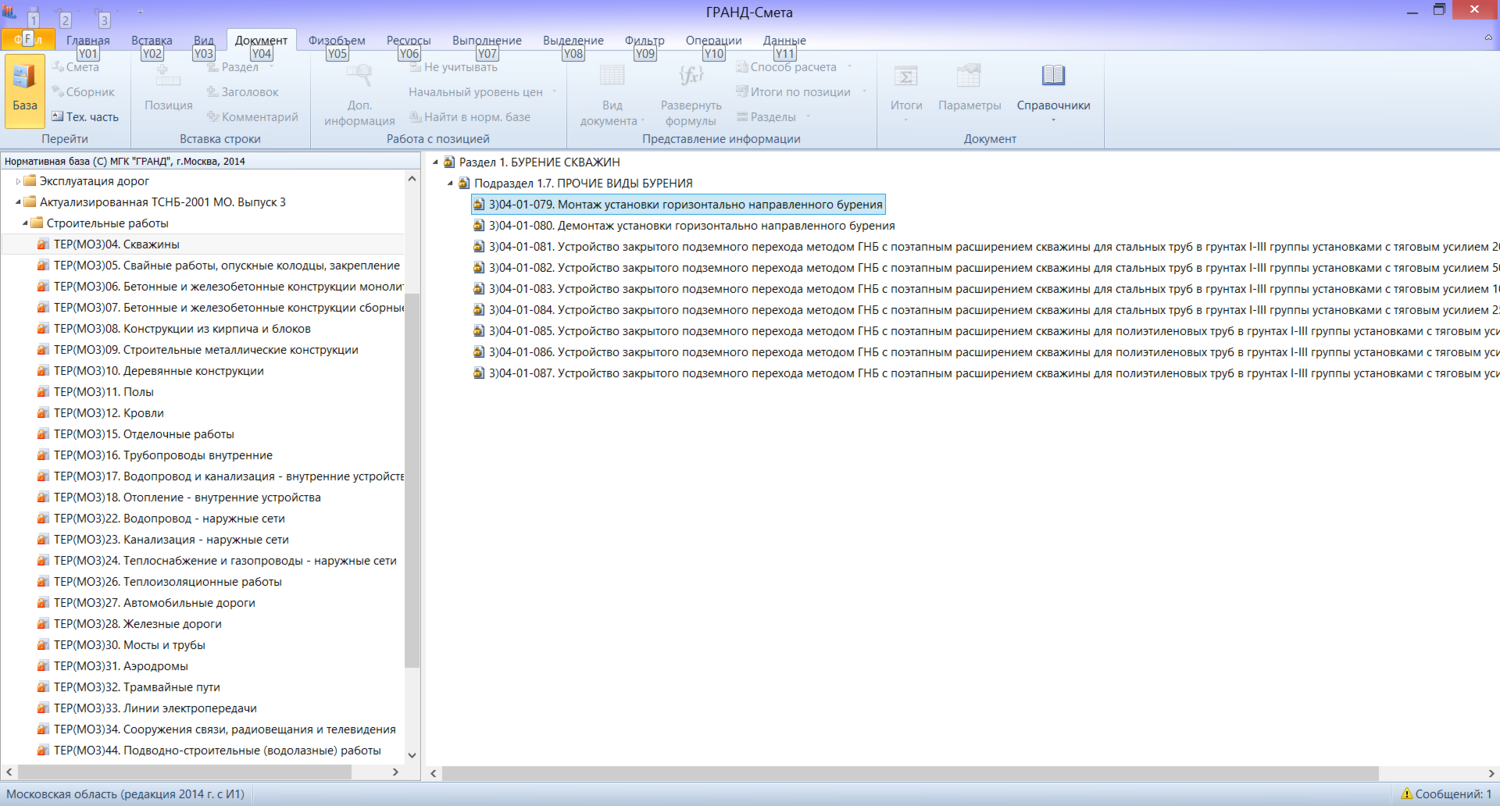This screenshot has width=1500, height=806.
Task: Select ТЕР(МОЗ)11. Полы in tree
Action: coord(103,392)
